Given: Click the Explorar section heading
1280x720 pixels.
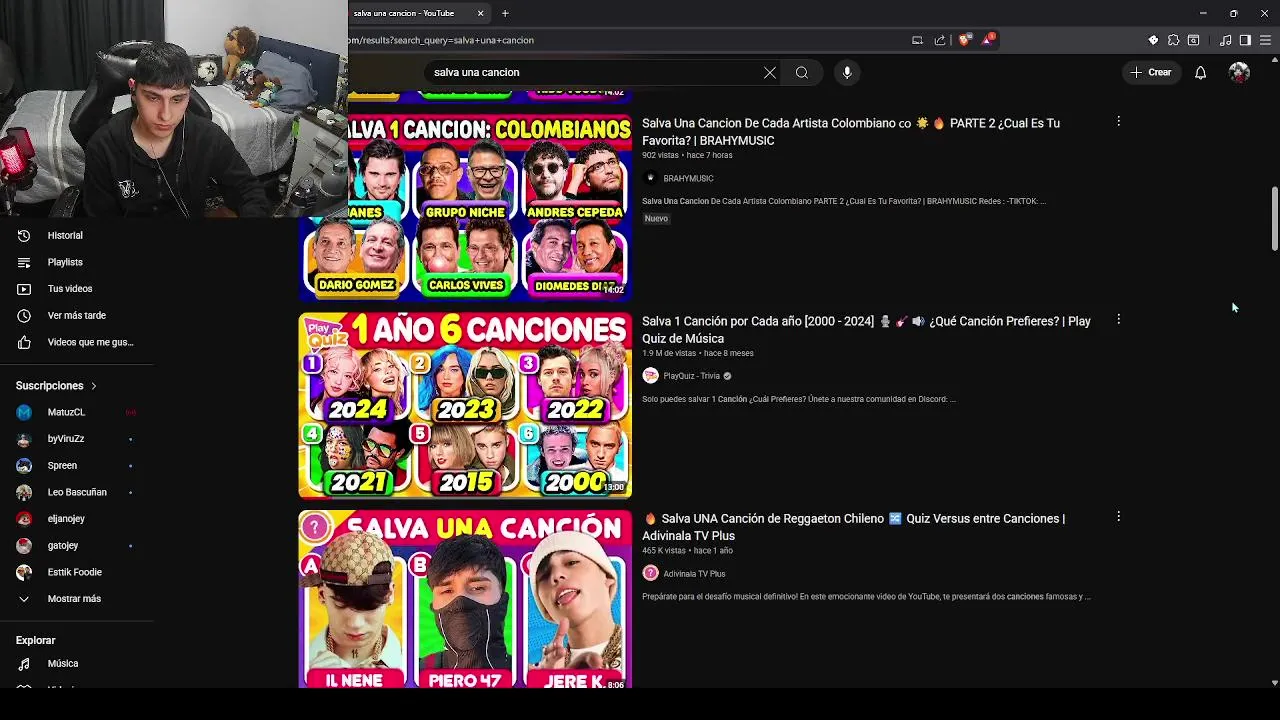Looking at the screenshot, I should pos(36,640).
